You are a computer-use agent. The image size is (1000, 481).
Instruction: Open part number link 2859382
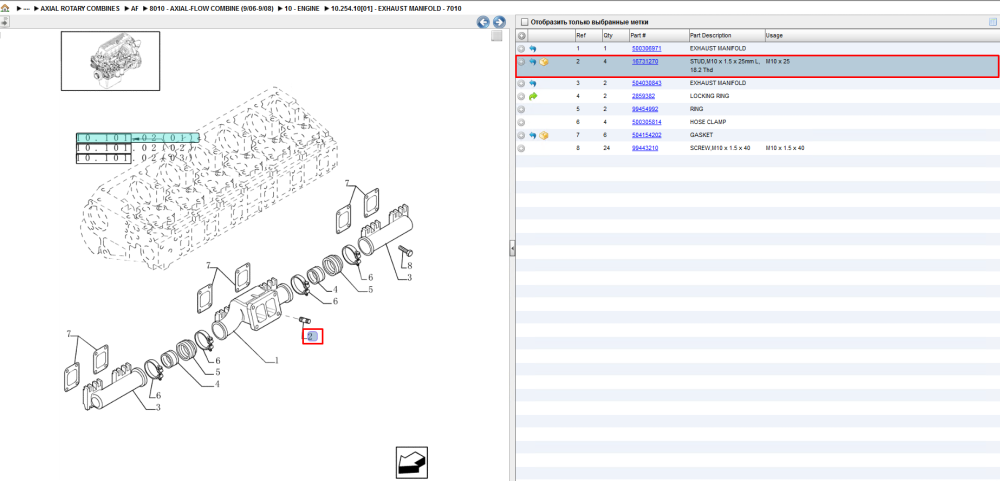(643, 96)
